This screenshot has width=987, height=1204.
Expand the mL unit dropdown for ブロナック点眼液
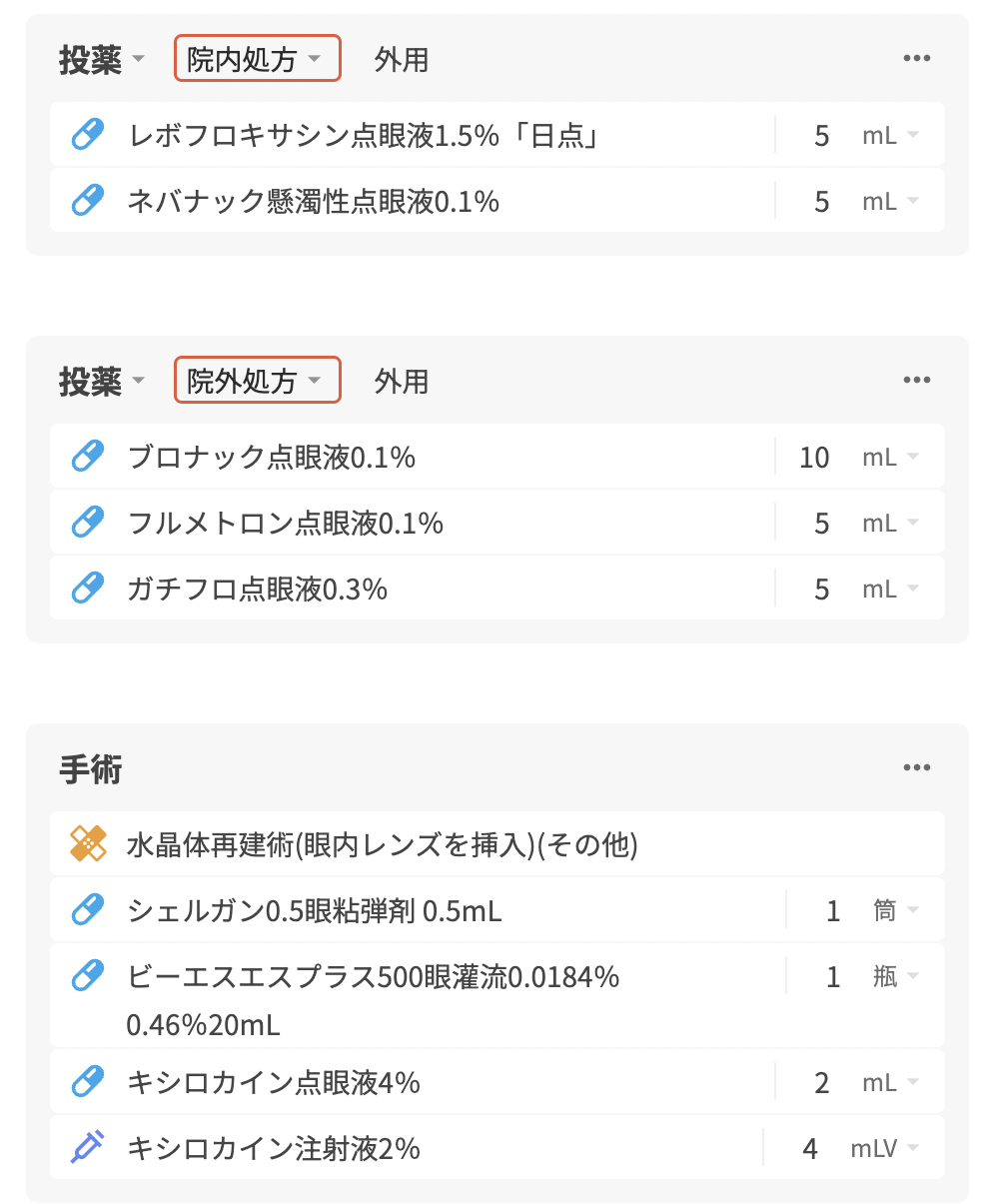coord(889,457)
